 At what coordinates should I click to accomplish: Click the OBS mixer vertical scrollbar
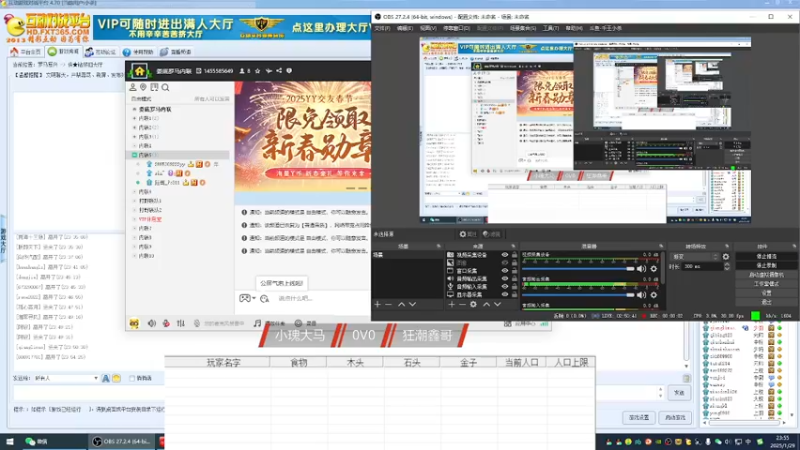tap(663, 268)
